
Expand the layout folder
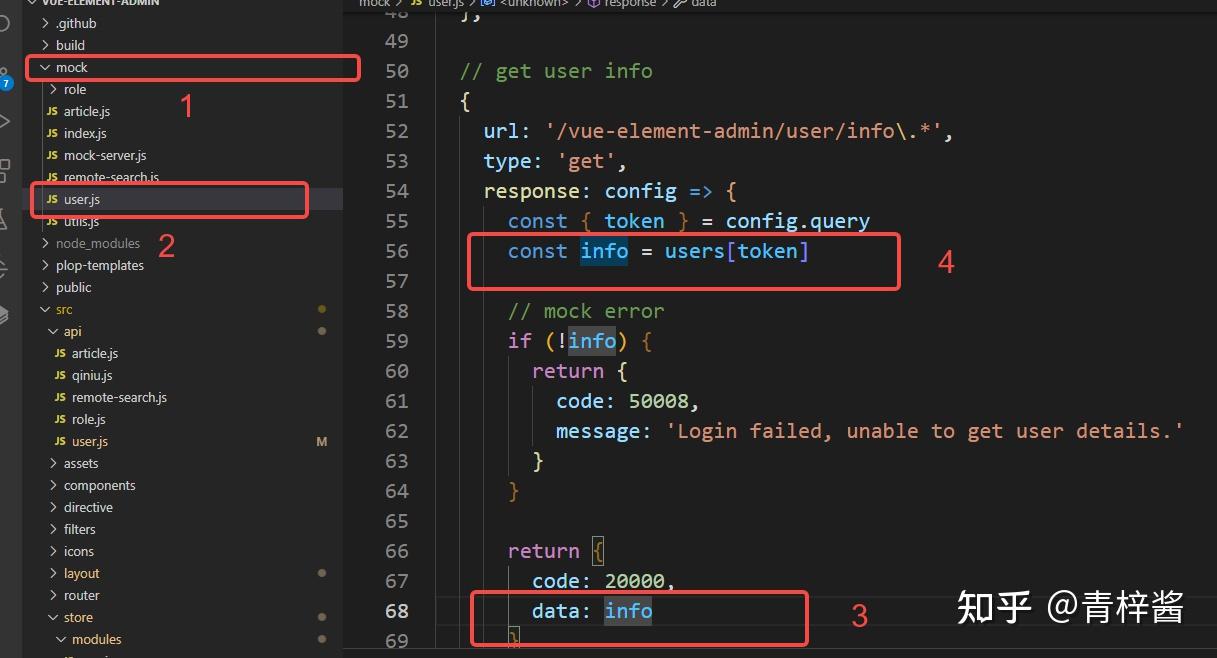82,573
